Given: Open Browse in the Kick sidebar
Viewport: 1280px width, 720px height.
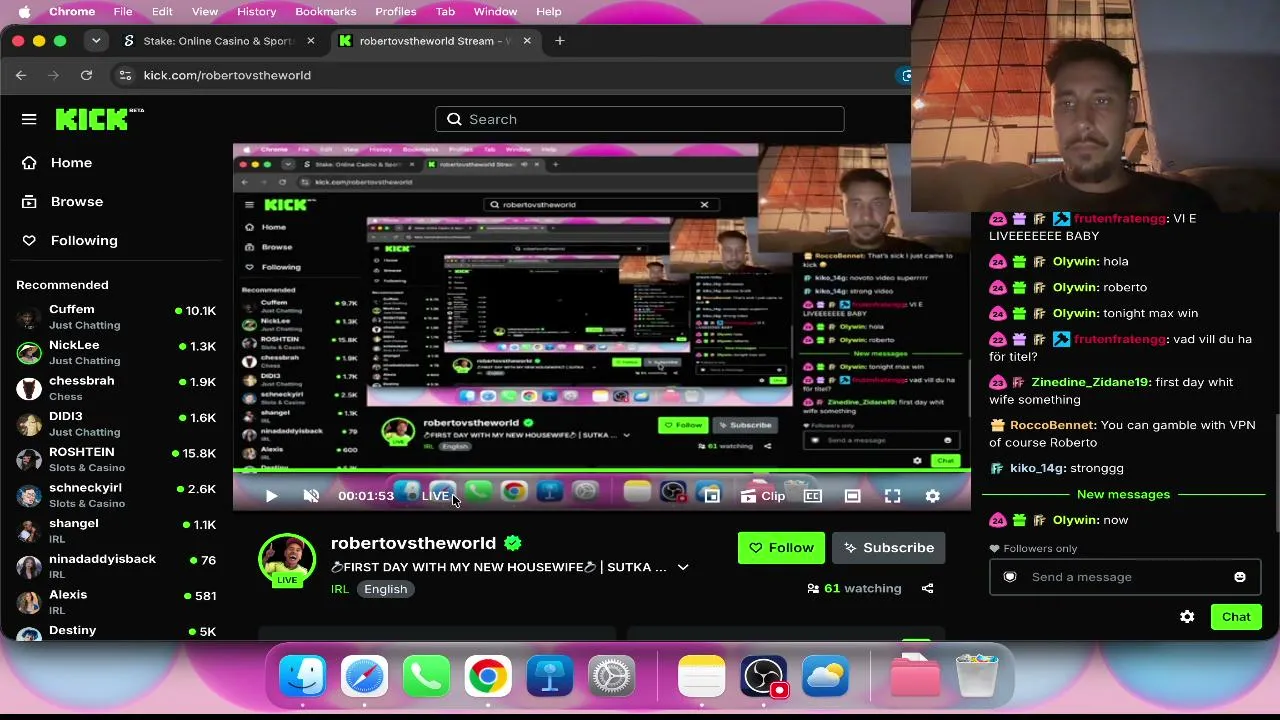Looking at the screenshot, I should (x=77, y=202).
